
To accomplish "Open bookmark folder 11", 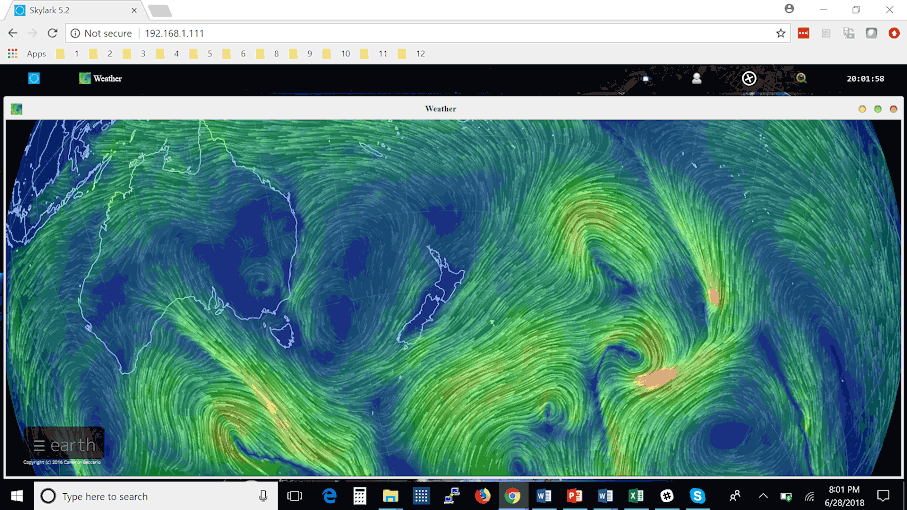I will (x=374, y=54).
